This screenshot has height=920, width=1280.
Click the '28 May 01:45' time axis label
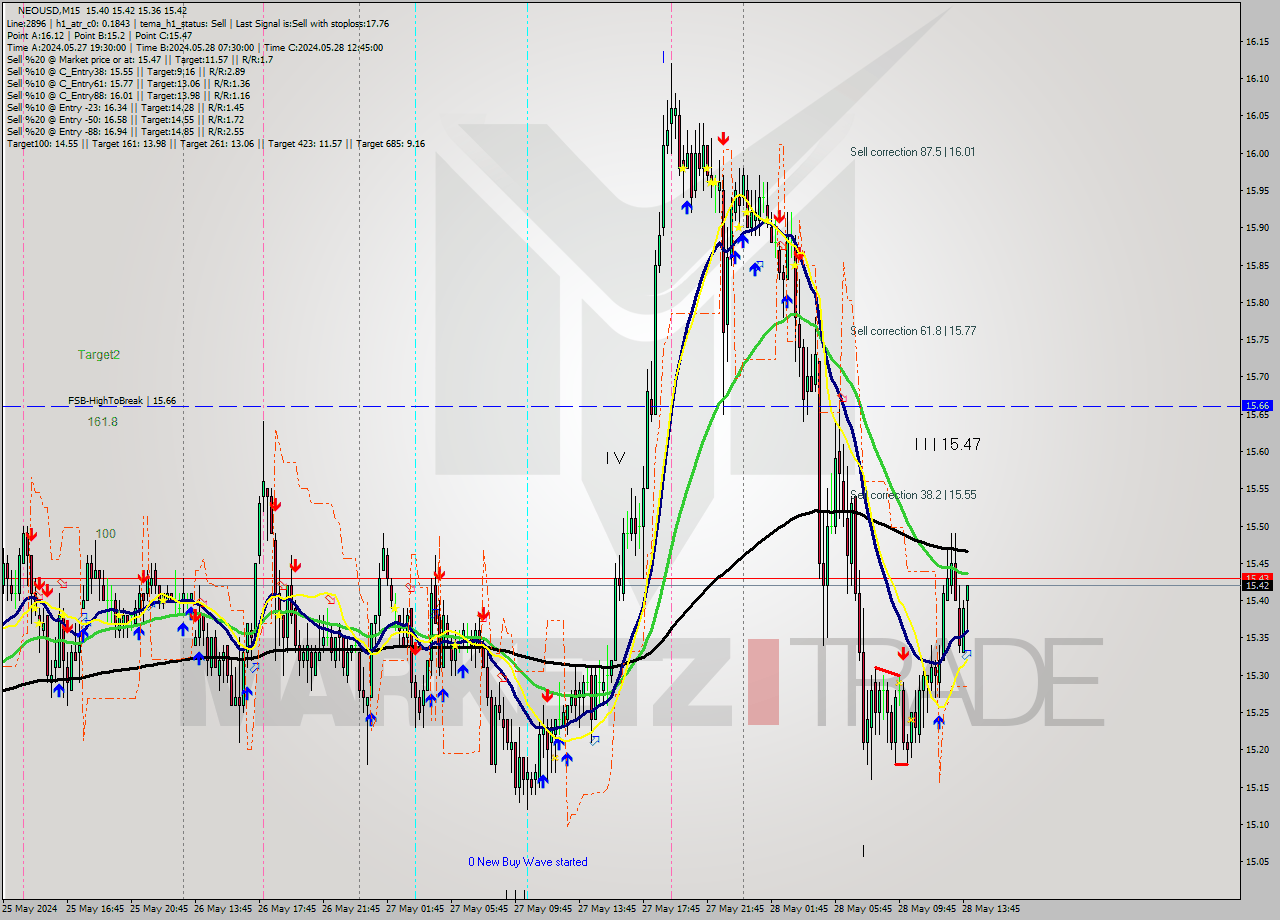(x=799, y=909)
